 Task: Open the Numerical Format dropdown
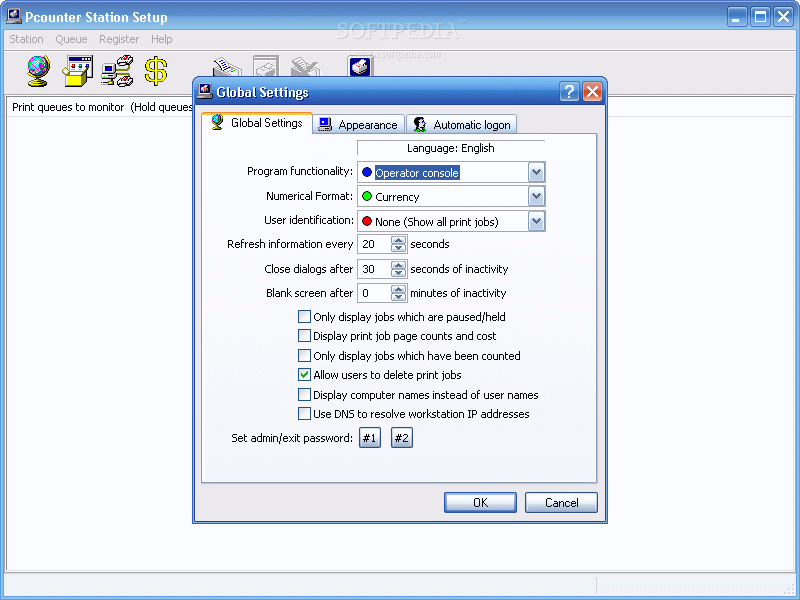[536, 196]
